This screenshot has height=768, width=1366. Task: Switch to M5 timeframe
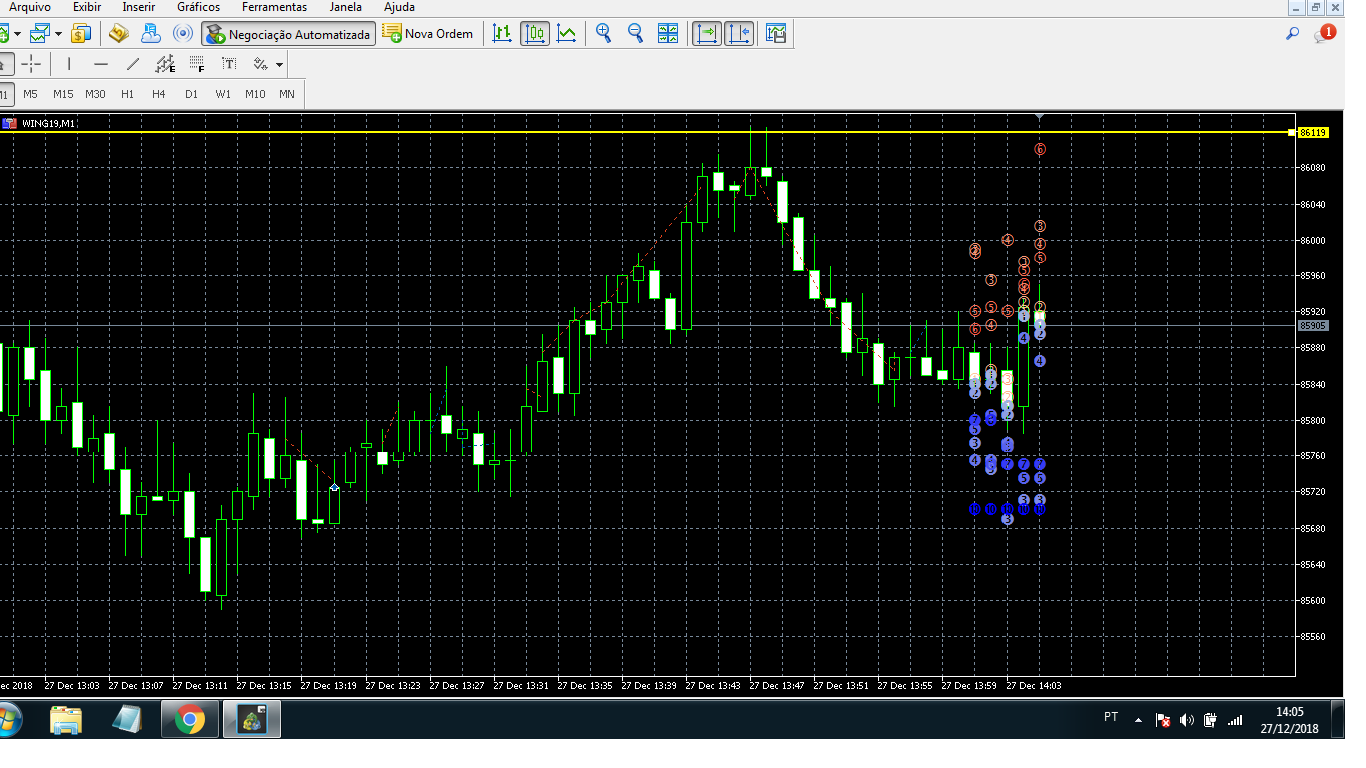coord(31,94)
